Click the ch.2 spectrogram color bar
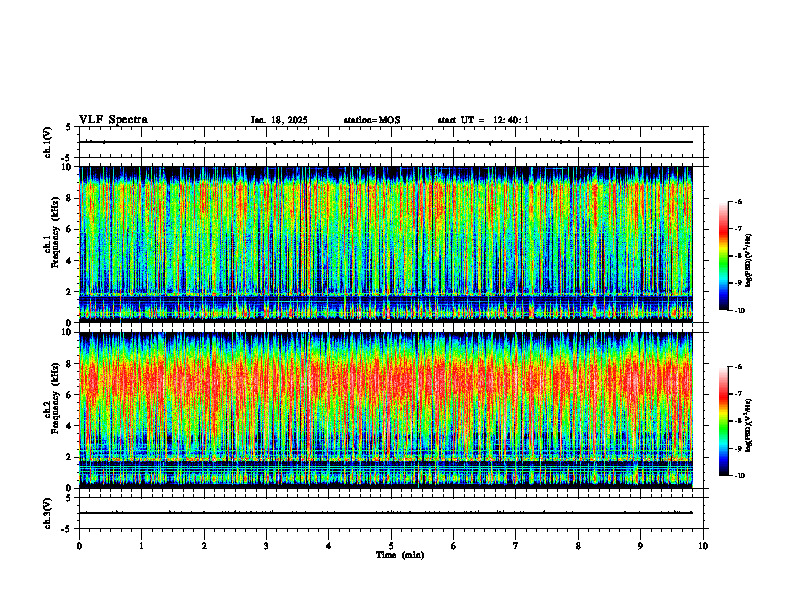 (x=723, y=421)
